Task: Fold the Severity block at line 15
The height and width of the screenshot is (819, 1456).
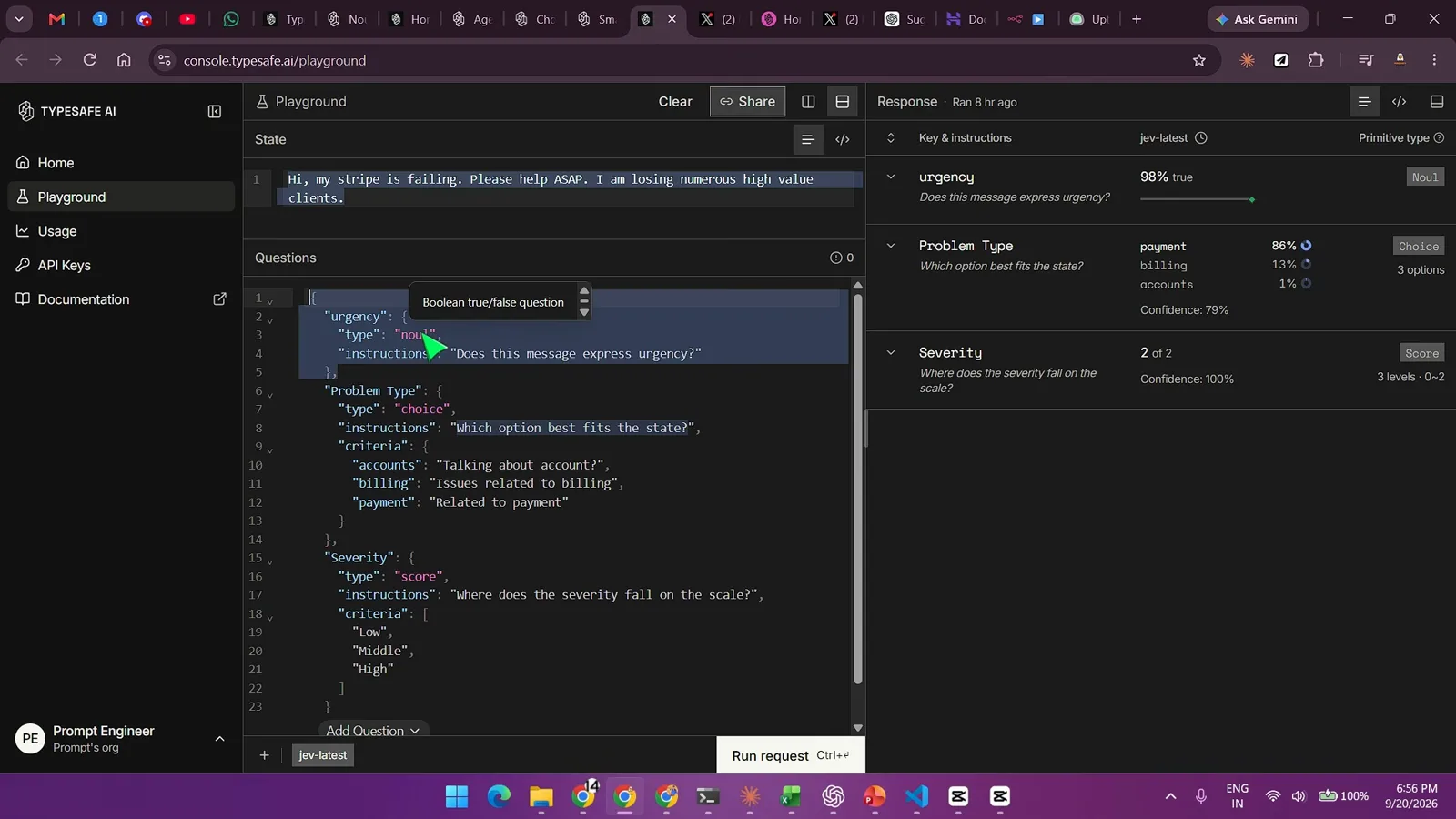Action: click(270, 561)
